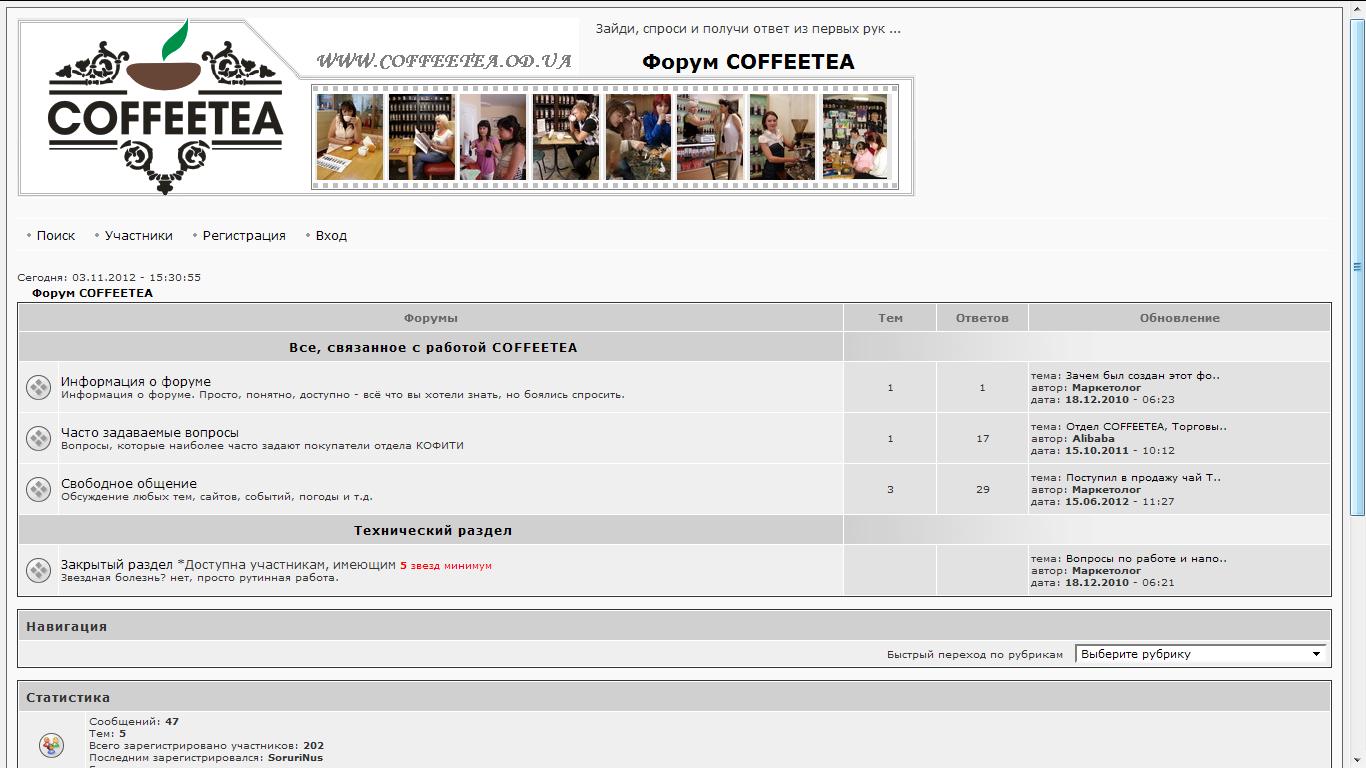The height and width of the screenshot is (768, 1366).
Task: Click the statistic Сообщений: 47
Action: (x=134, y=722)
